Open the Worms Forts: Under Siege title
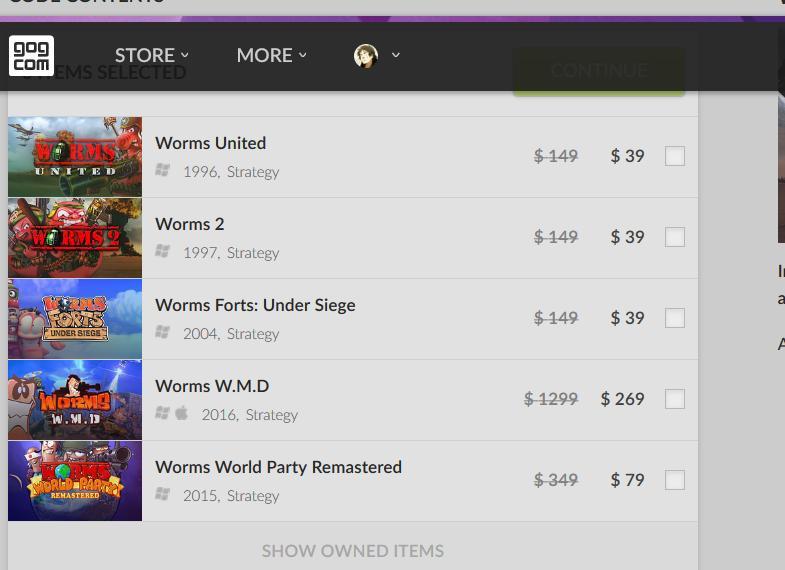Screen dimensions: 785x570 pos(255,305)
